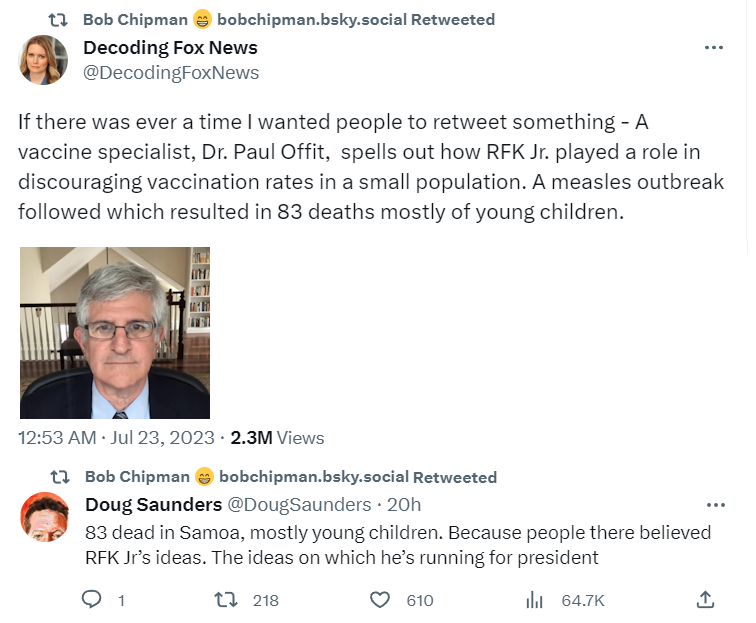Click the reply speech bubble icon
This screenshot has height=623, width=756.
coord(91,599)
